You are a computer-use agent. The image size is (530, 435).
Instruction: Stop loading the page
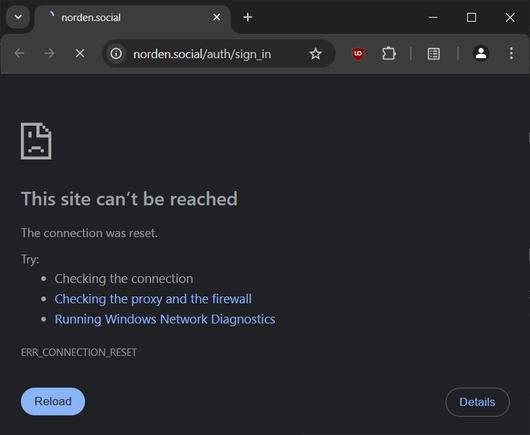(80, 53)
